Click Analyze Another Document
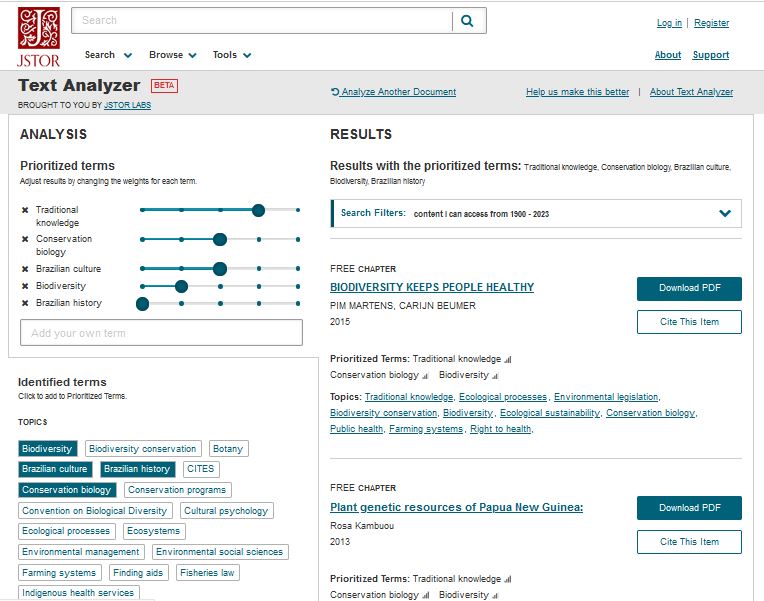This screenshot has height=601, width=764. [394, 92]
